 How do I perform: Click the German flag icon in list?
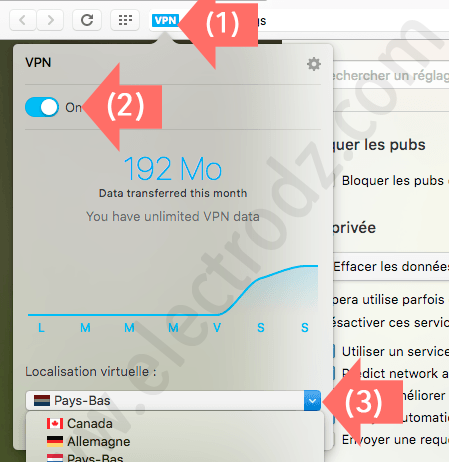(x=55, y=441)
